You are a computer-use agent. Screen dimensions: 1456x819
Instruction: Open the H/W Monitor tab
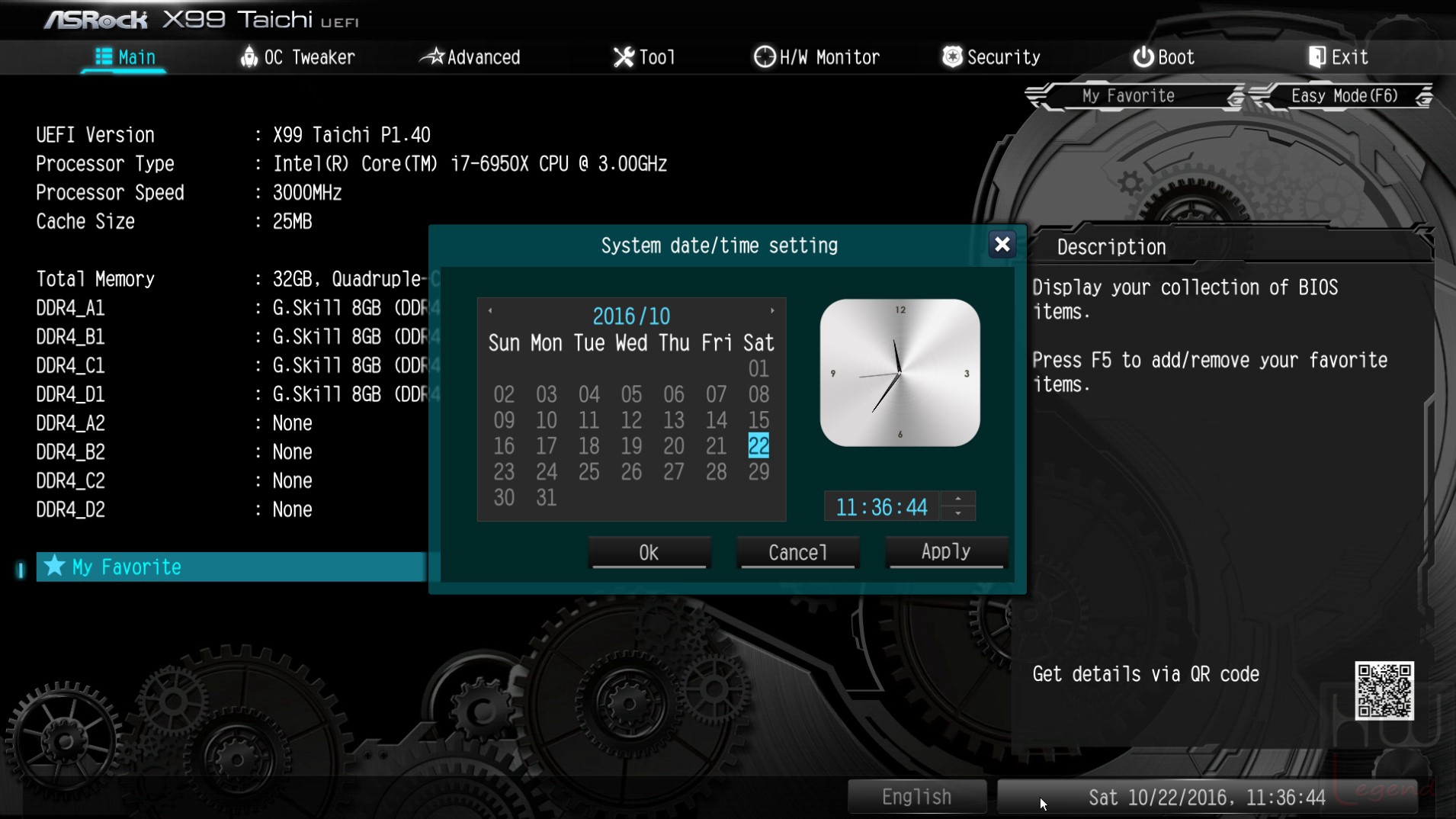coord(816,57)
